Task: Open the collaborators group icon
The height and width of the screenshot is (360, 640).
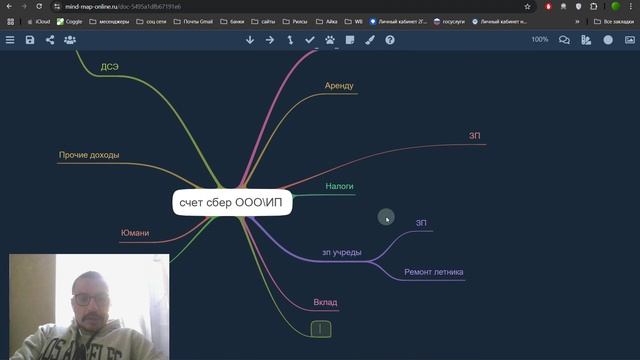Action: coord(70,40)
